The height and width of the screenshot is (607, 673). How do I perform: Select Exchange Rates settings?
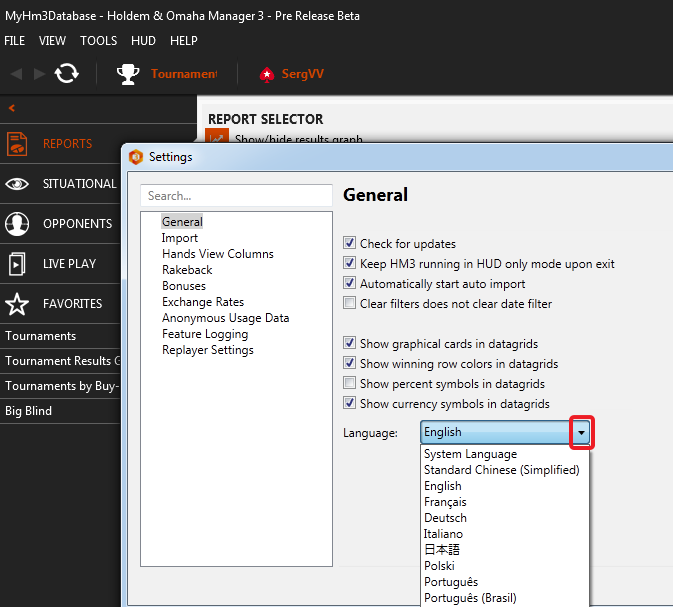click(203, 302)
